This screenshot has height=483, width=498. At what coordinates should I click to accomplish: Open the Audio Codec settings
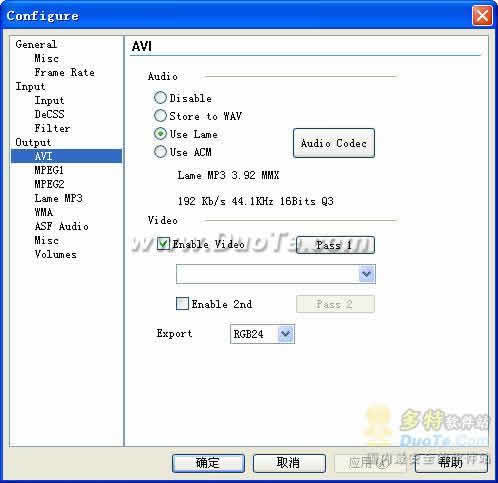point(334,143)
